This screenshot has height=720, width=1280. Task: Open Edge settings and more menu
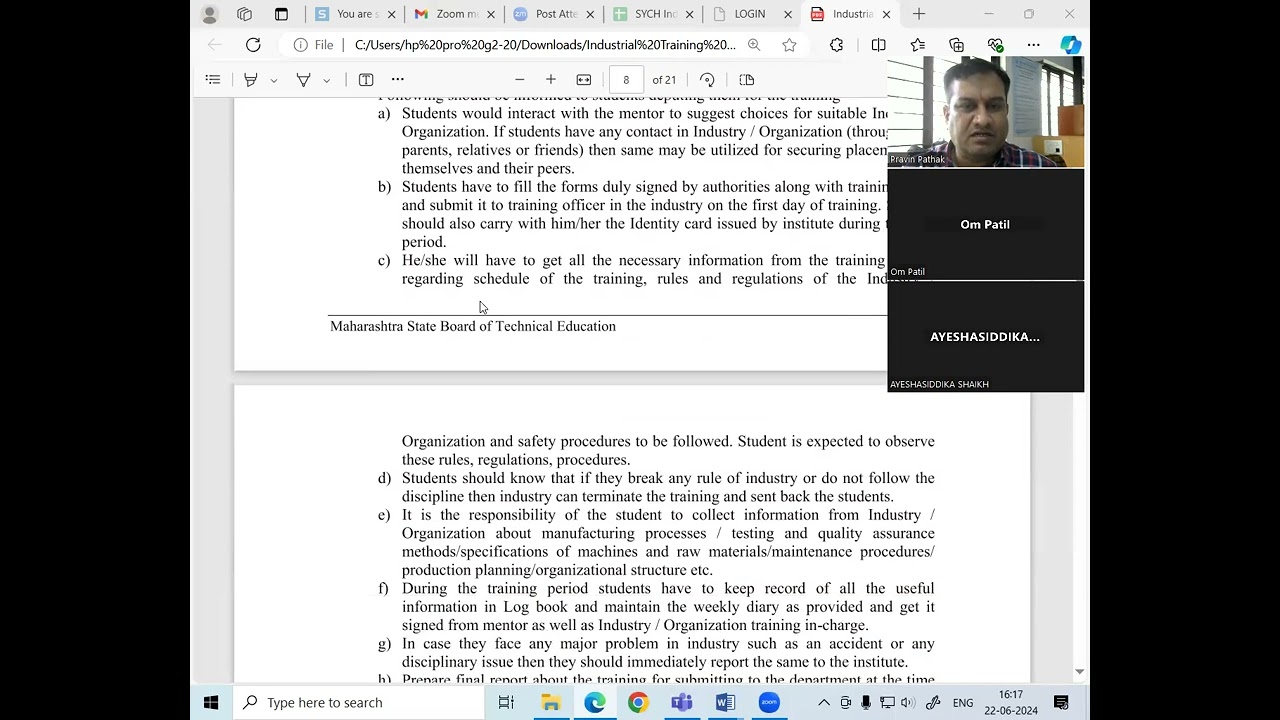coord(1034,45)
